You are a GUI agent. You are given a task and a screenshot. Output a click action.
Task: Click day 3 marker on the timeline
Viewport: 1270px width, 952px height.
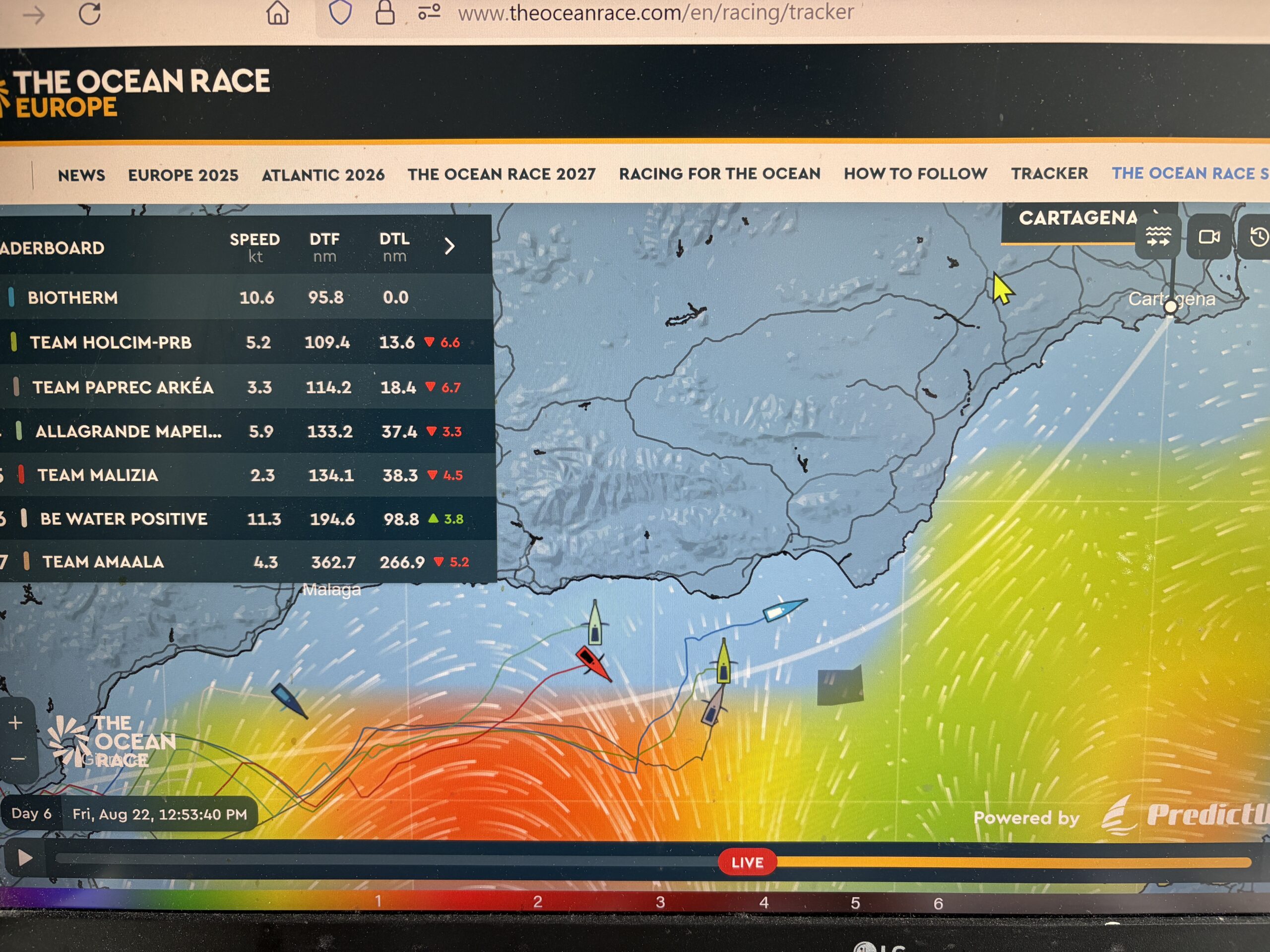(660, 902)
